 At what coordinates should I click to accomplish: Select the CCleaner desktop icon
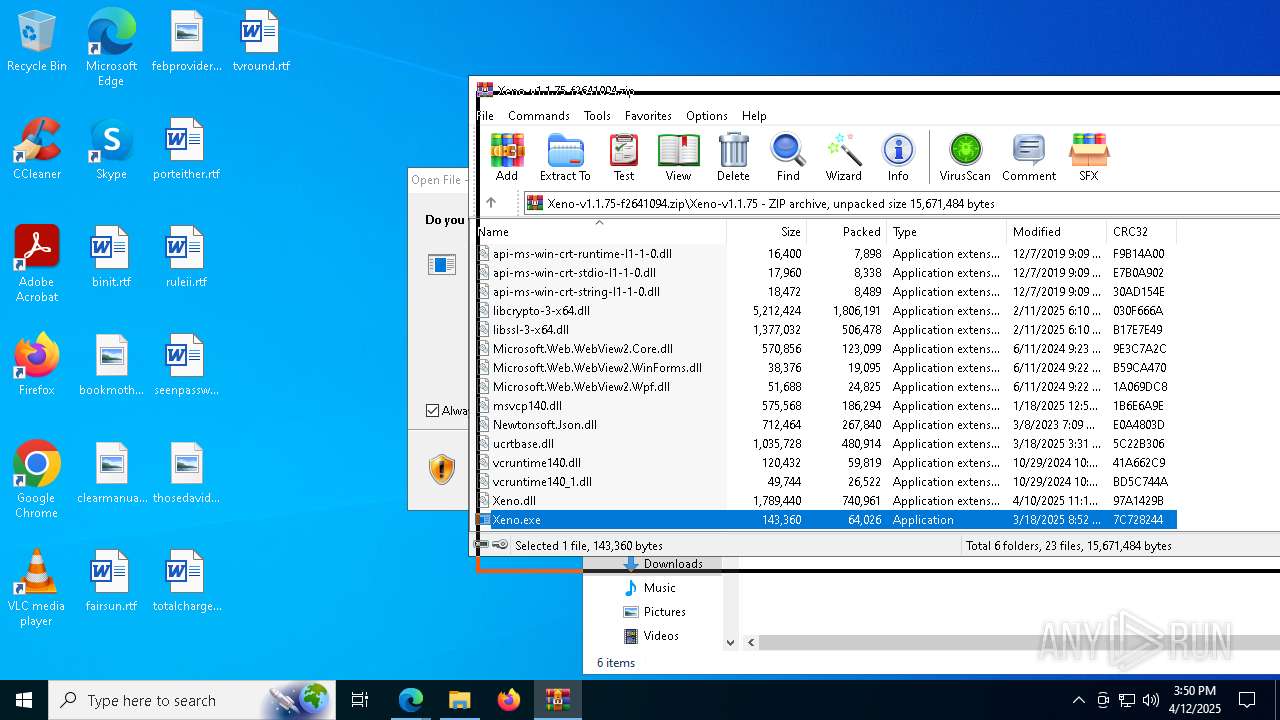pos(37,150)
